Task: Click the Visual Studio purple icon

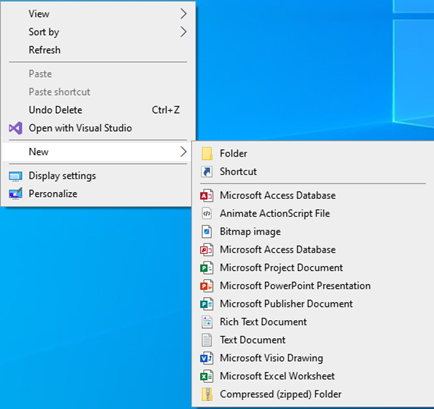Action: tap(15, 128)
